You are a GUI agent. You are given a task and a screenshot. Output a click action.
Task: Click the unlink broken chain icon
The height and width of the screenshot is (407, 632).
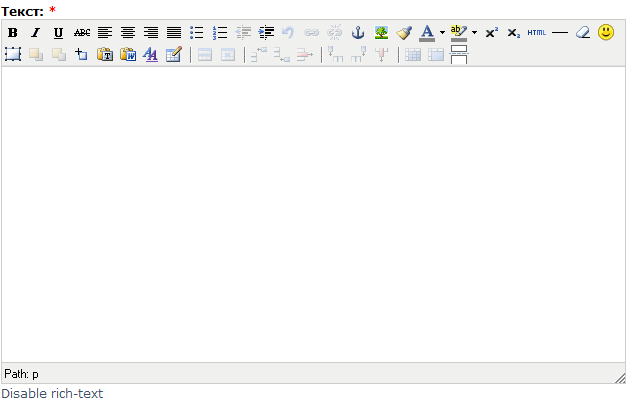335,32
